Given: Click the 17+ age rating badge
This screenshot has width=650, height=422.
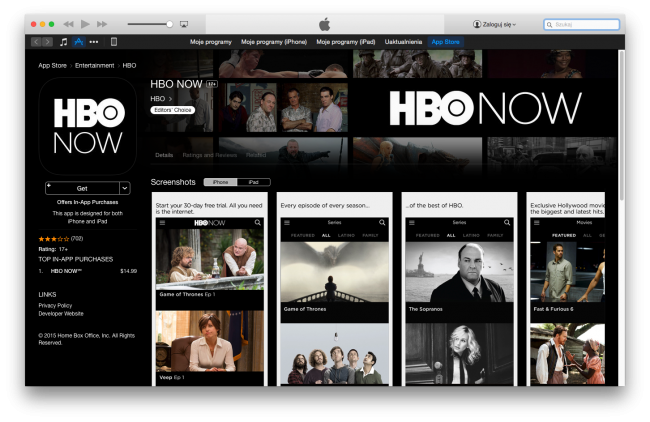Looking at the screenshot, I should coord(212,84).
